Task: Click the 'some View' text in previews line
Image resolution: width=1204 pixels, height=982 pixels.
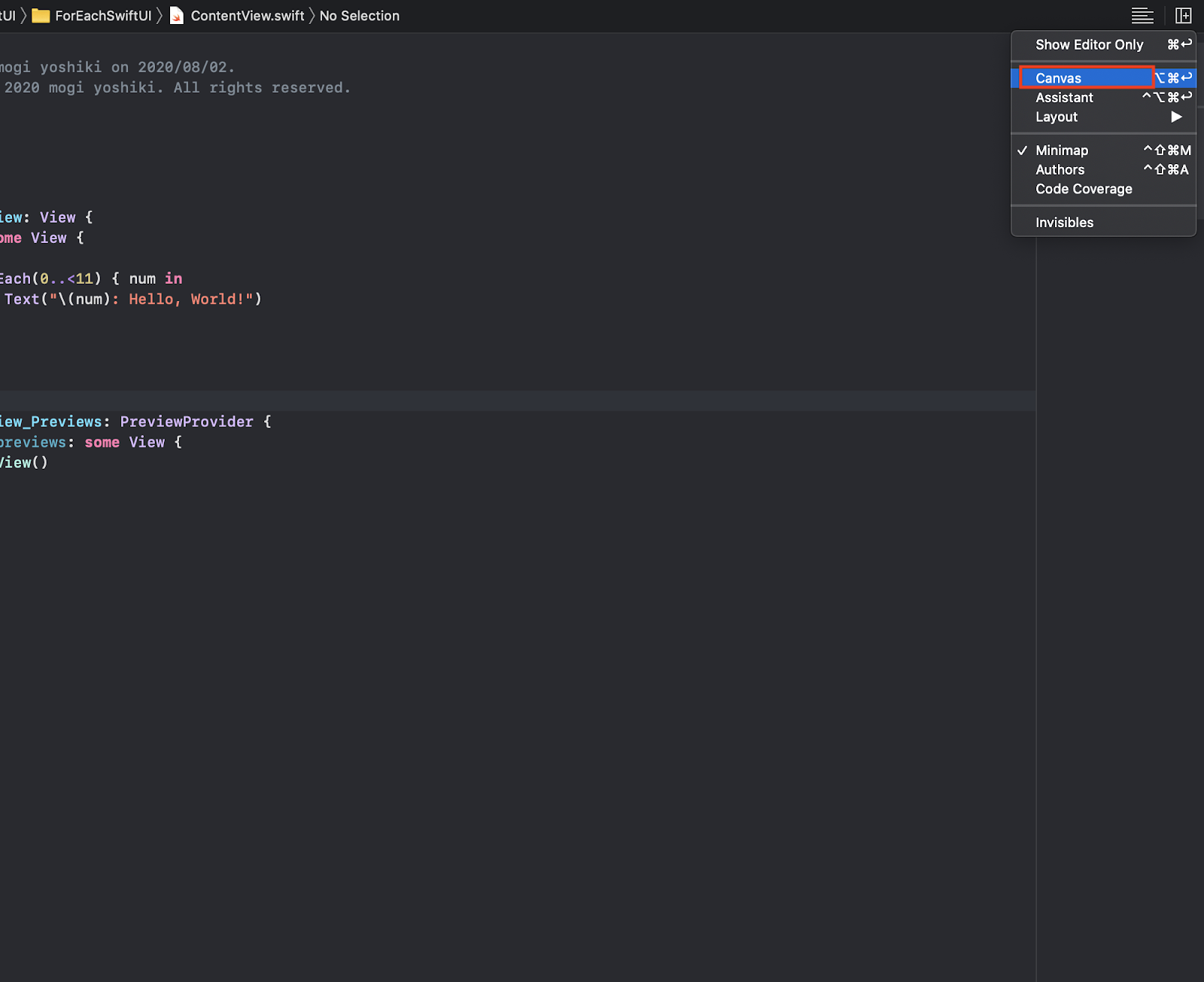Action: tap(124, 442)
